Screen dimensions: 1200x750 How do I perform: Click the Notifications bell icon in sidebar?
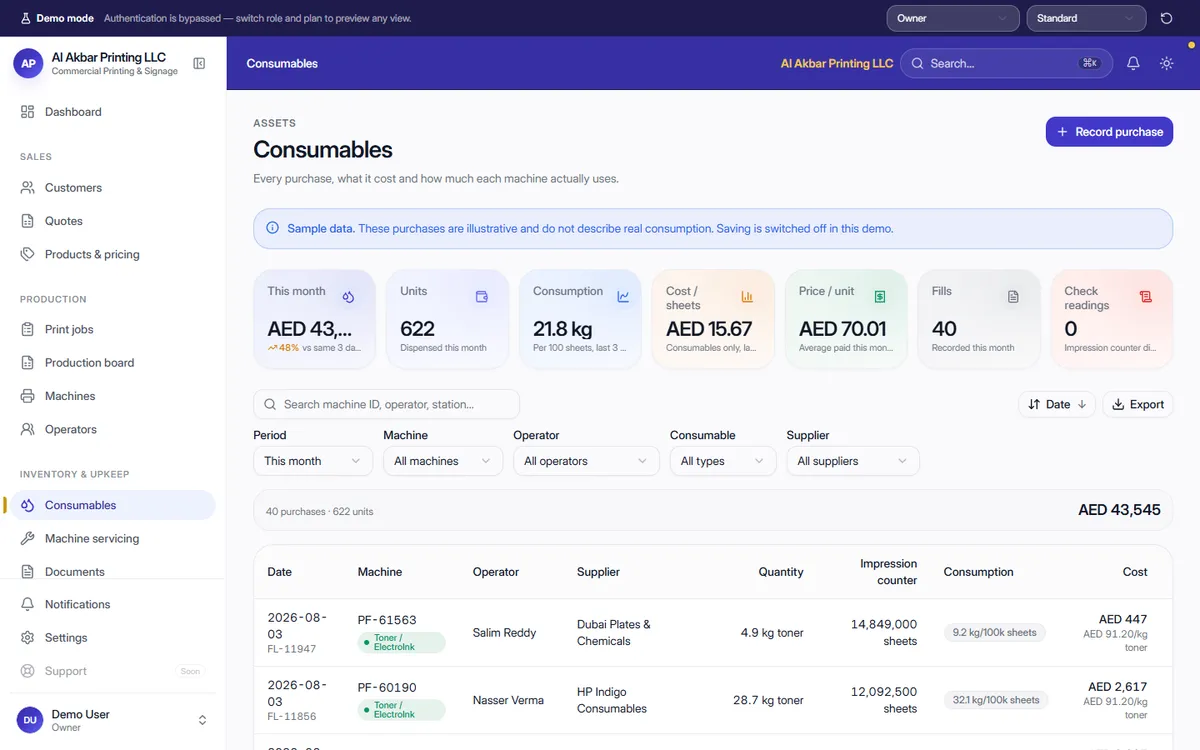tap(28, 604)
